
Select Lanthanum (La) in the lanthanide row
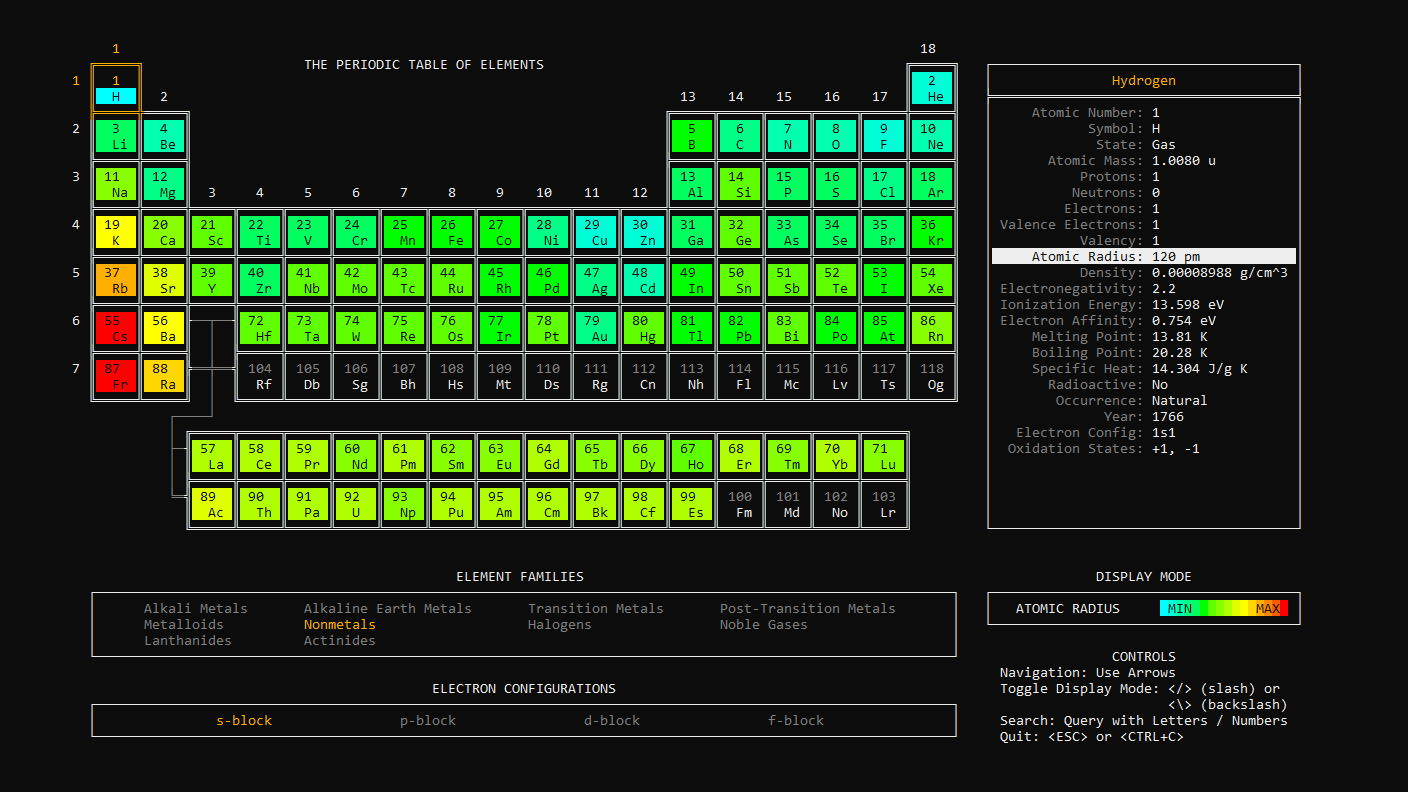coord(212,454)
